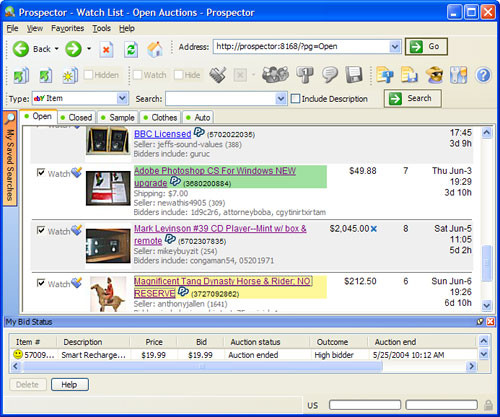Click the magnifier icon atop My Saved Searches
Image resolution: width=500 pixels, height=417 pixels.
(x=10, y=118)
